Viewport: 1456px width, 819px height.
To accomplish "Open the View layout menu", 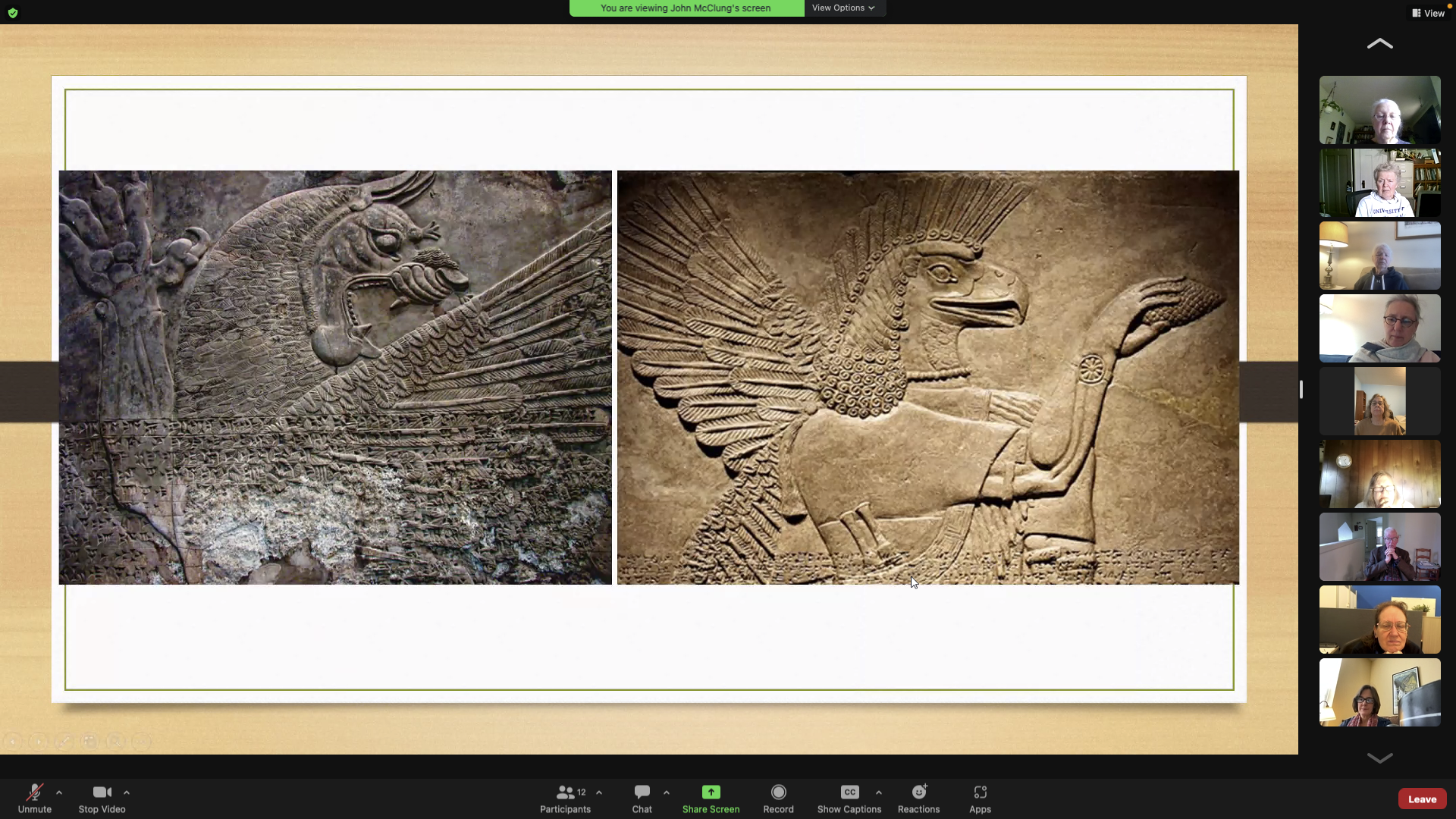I will coord(1428,13).
